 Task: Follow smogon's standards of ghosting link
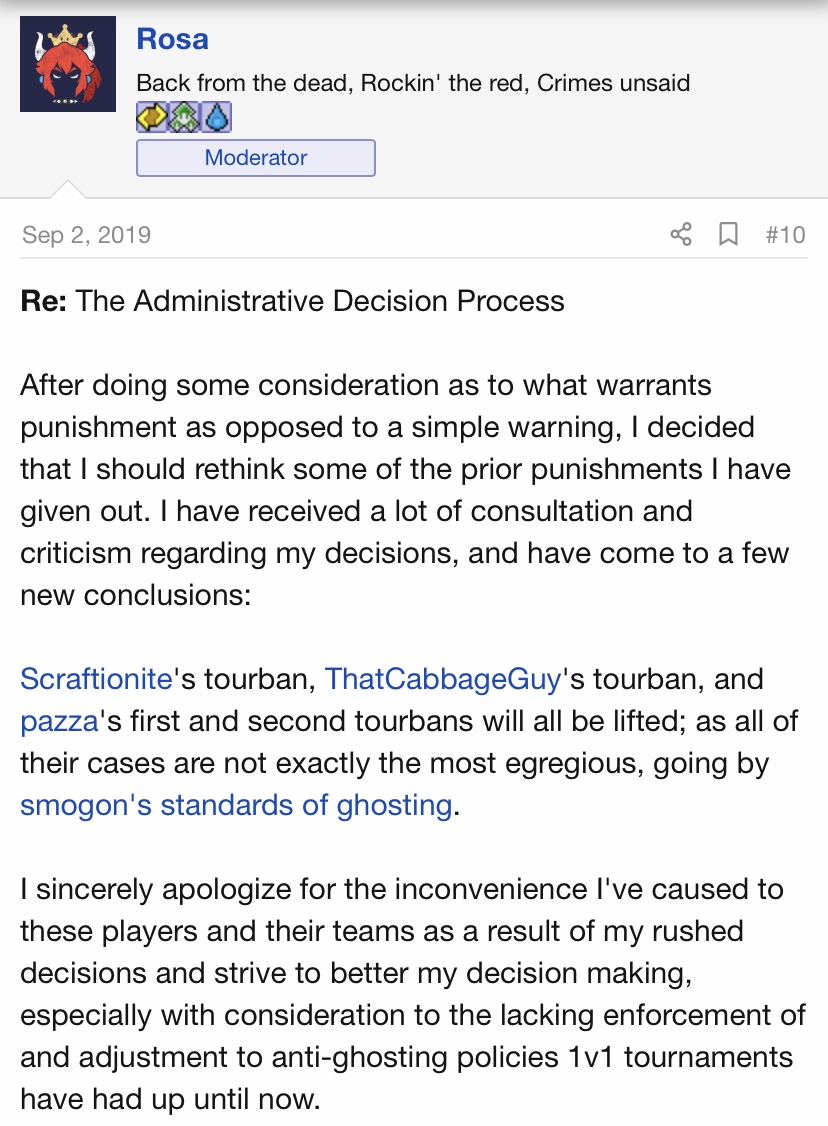click(x=236, y=805)
